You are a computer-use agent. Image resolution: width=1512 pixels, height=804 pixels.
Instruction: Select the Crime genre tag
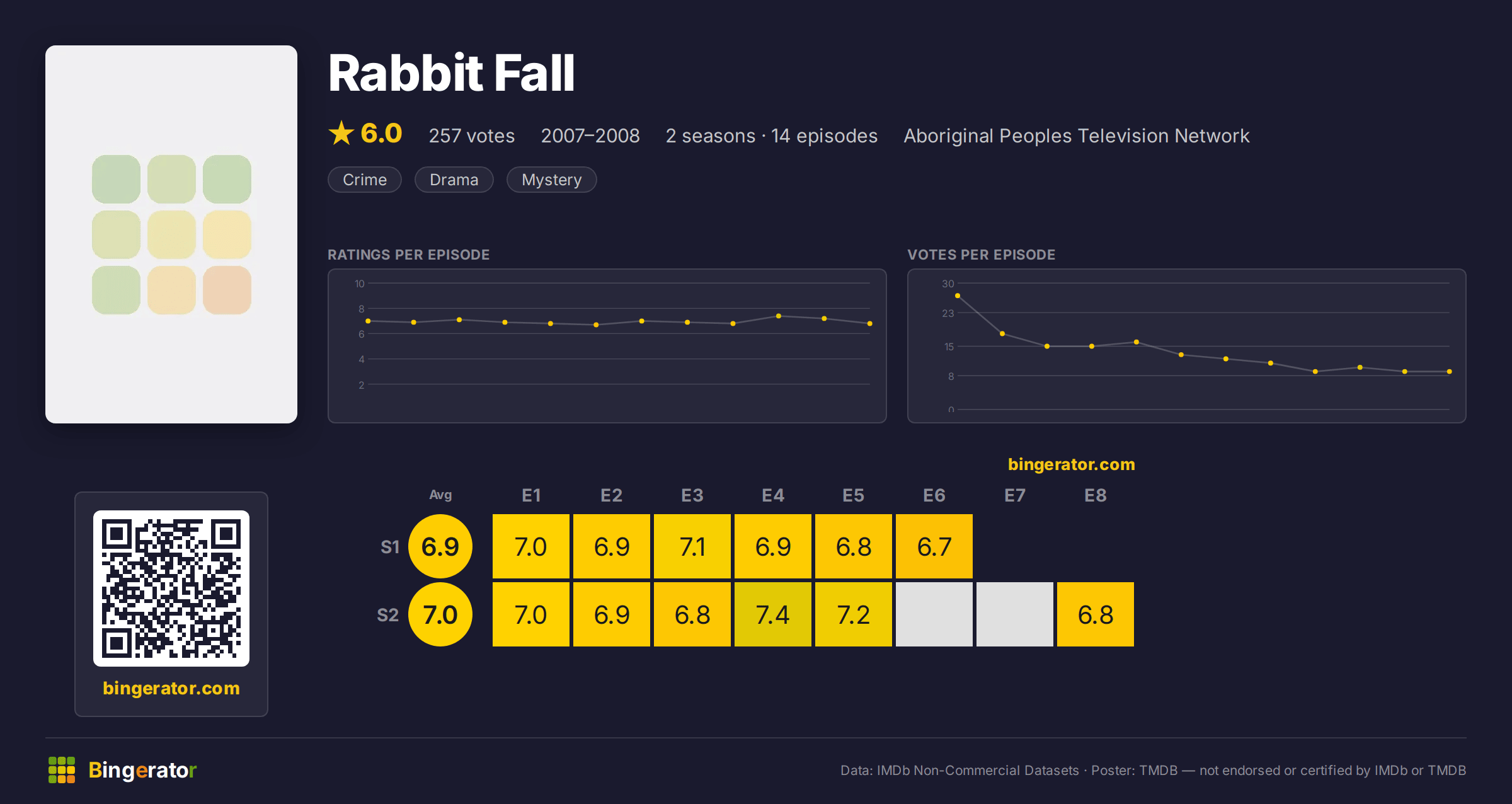365,180
